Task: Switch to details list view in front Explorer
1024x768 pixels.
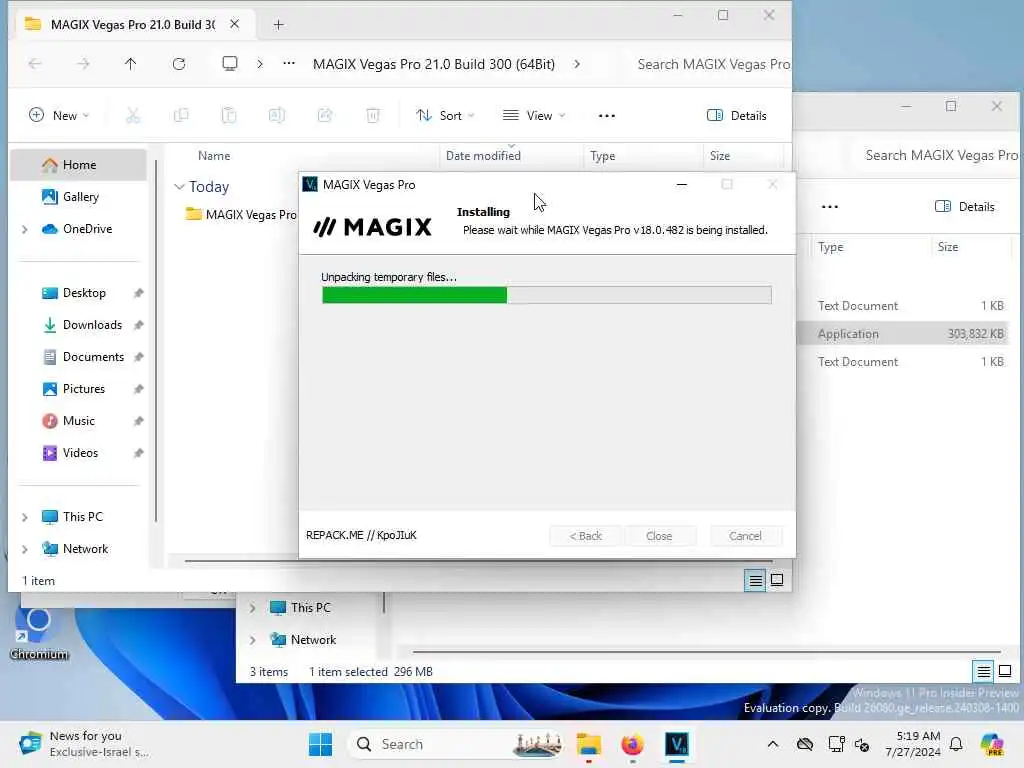Action: click(x=756, y=580)
